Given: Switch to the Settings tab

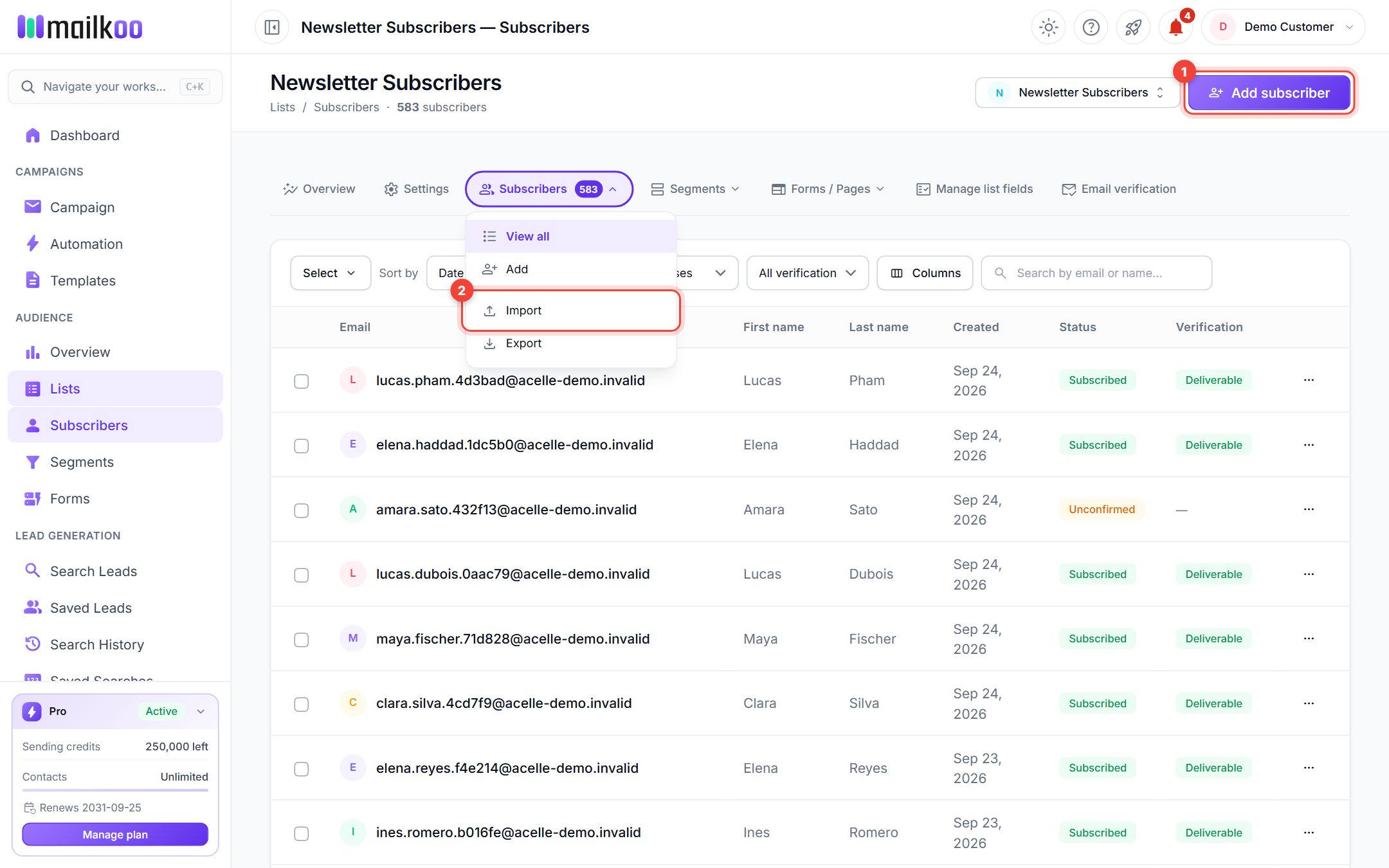Looking at the screenshot, I should click(x=416, y=189).
